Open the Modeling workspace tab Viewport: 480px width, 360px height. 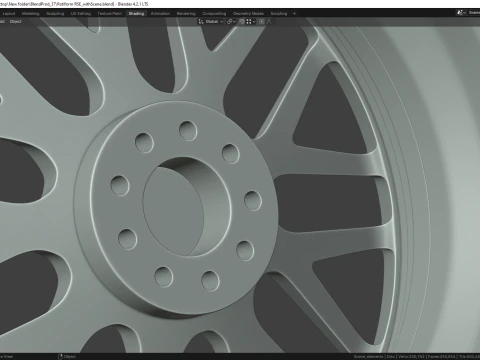pos(31,14)
